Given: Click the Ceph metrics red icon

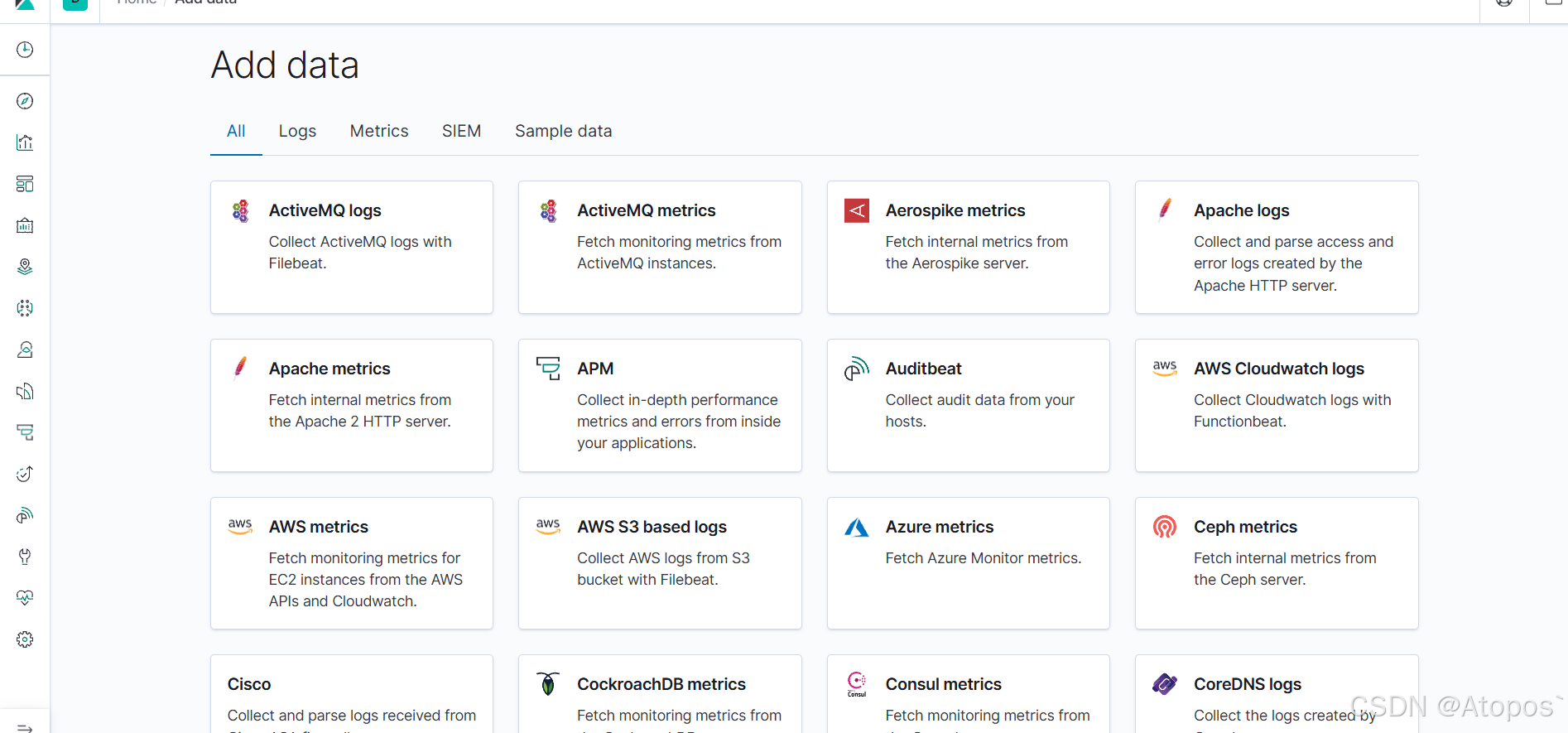Looking at the screenshot, I should click(1165, 527).
